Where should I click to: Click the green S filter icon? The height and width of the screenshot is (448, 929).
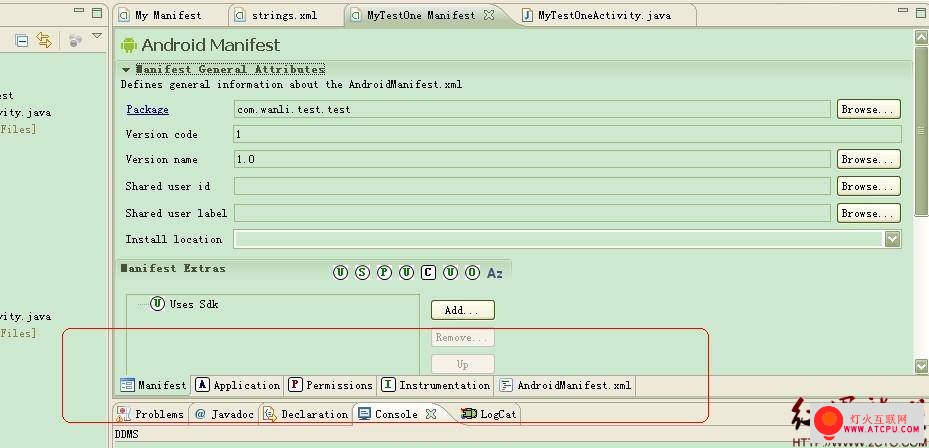362,273
